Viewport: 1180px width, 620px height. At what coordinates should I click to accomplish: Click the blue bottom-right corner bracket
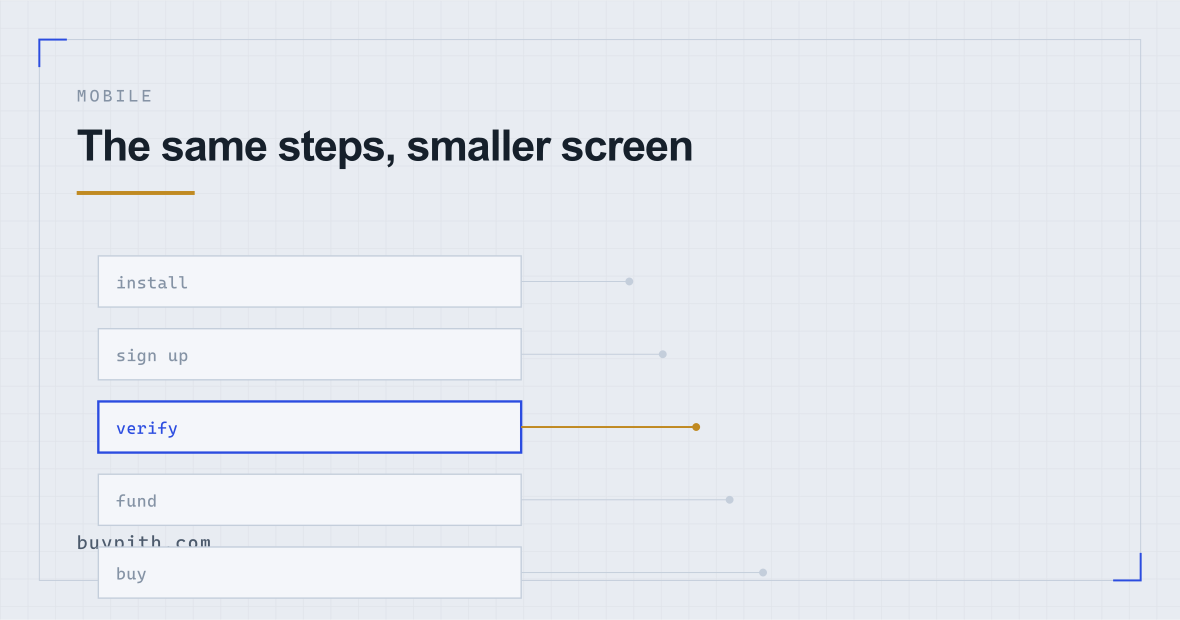1127,567
